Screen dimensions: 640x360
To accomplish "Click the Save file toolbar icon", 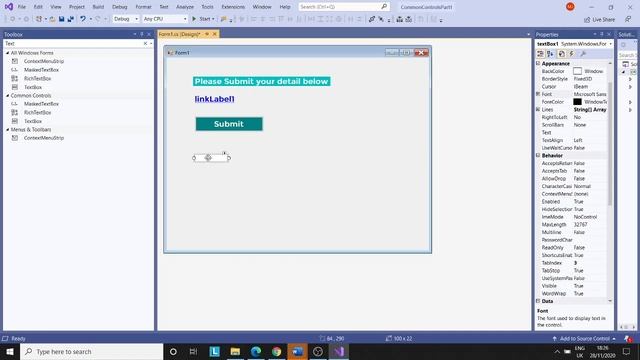I will (x=61, y=19).
